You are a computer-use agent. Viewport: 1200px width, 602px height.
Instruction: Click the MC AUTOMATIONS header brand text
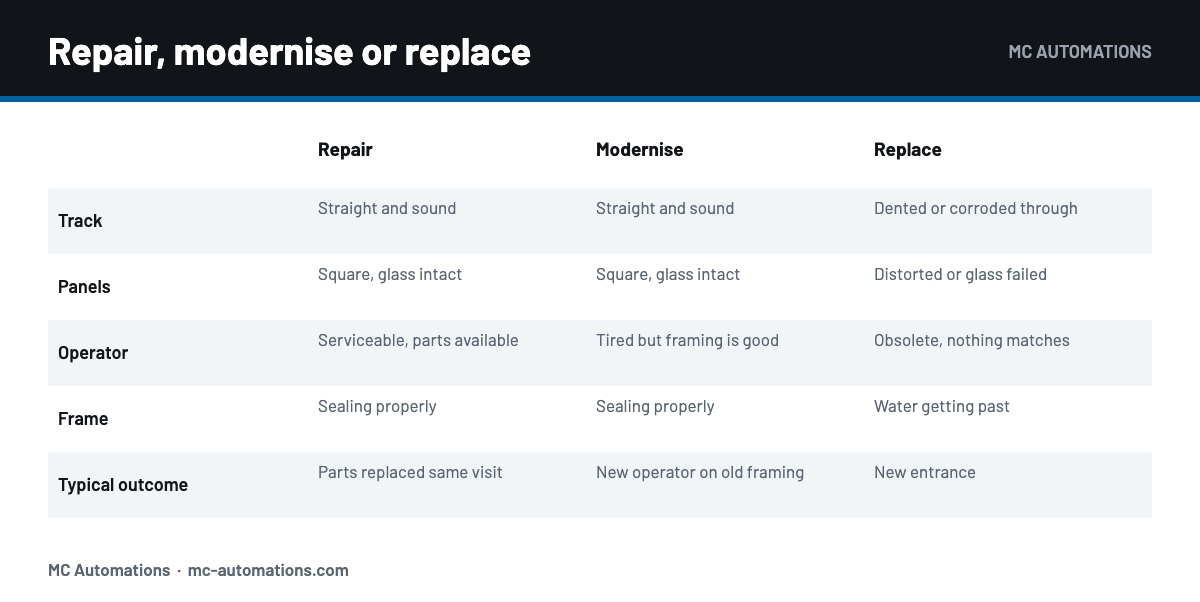(1080, 52)
